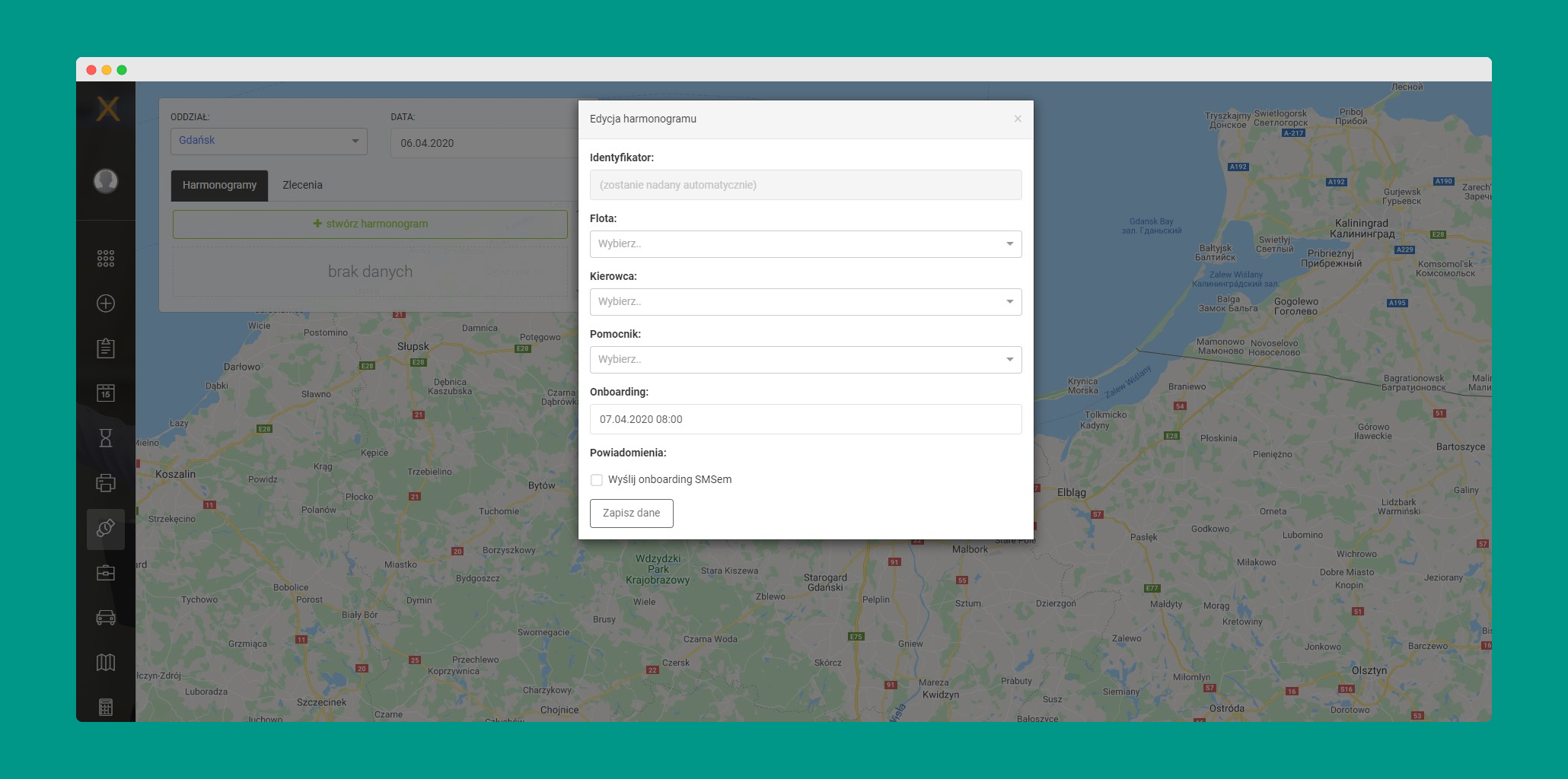Open the car fleet icon
This screenshot has height=779, width=1568.
click(x=106, y=618)
